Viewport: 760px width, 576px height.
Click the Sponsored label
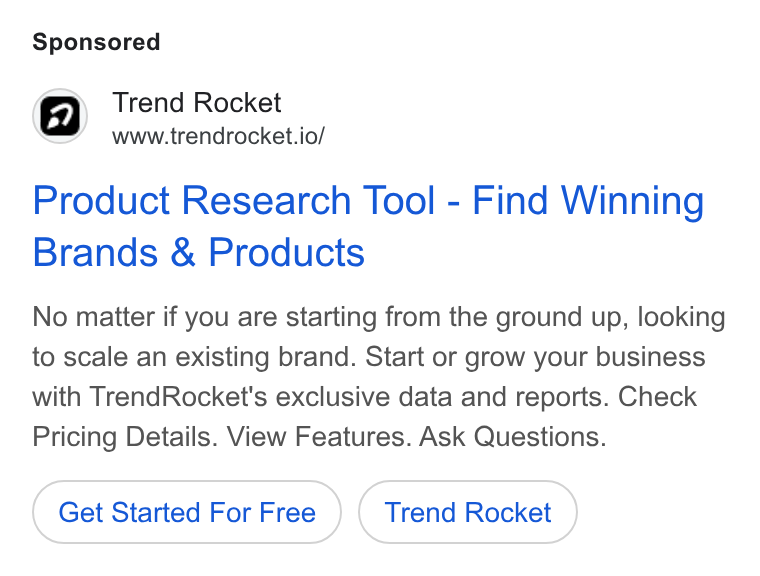[96, 42]
